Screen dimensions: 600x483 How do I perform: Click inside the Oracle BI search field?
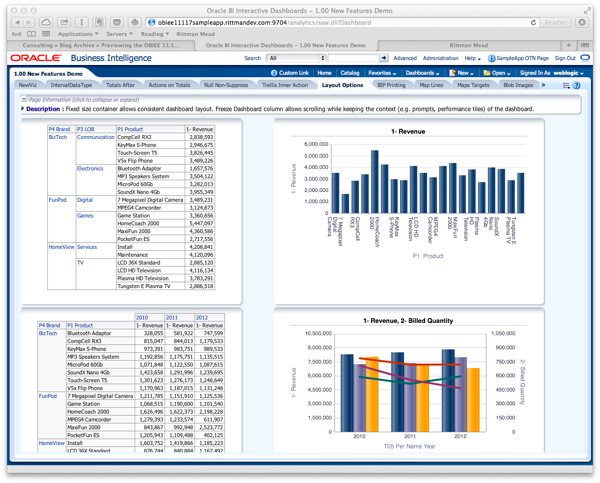coord(354,58)
